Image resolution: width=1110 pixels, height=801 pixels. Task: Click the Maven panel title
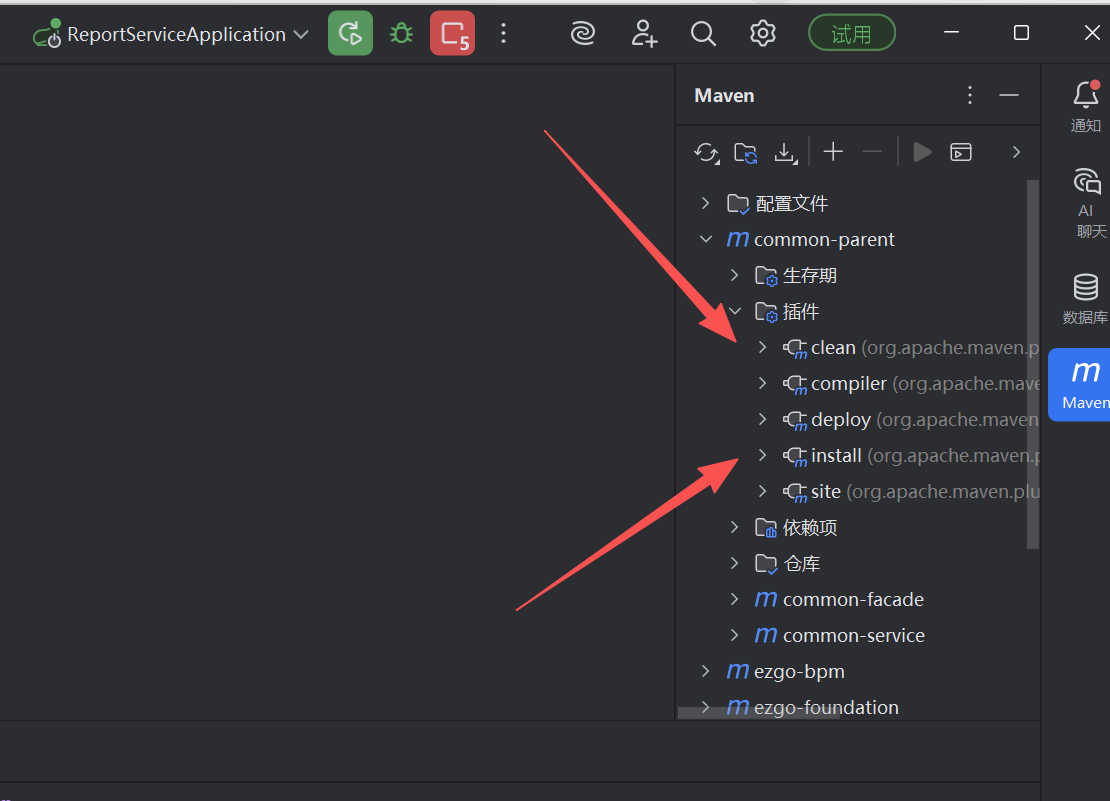tap(724, 96)
